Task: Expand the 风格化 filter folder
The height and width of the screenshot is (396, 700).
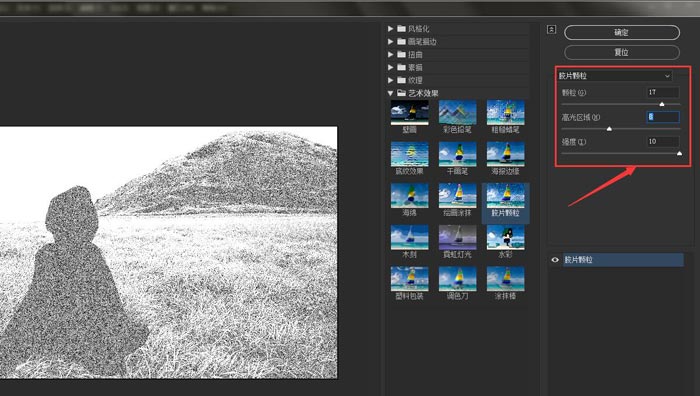Action: click(391, 29)
